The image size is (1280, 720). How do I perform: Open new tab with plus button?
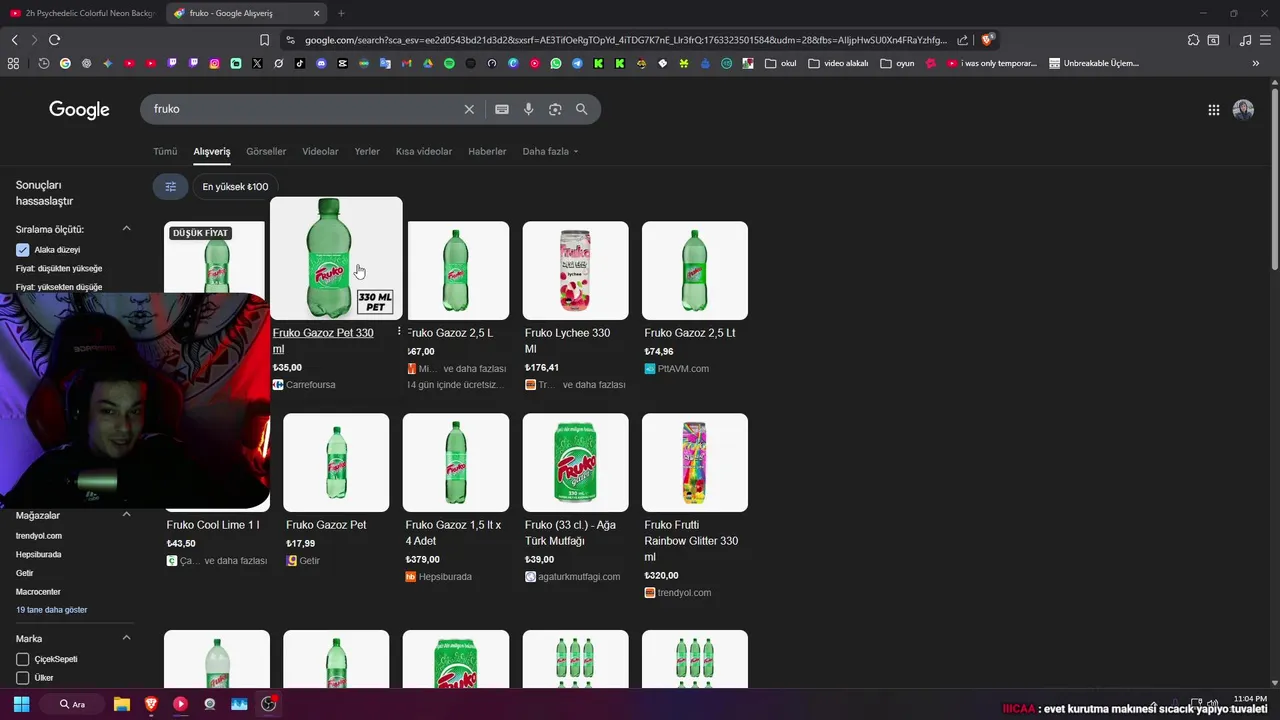click(x=341, y=13)
